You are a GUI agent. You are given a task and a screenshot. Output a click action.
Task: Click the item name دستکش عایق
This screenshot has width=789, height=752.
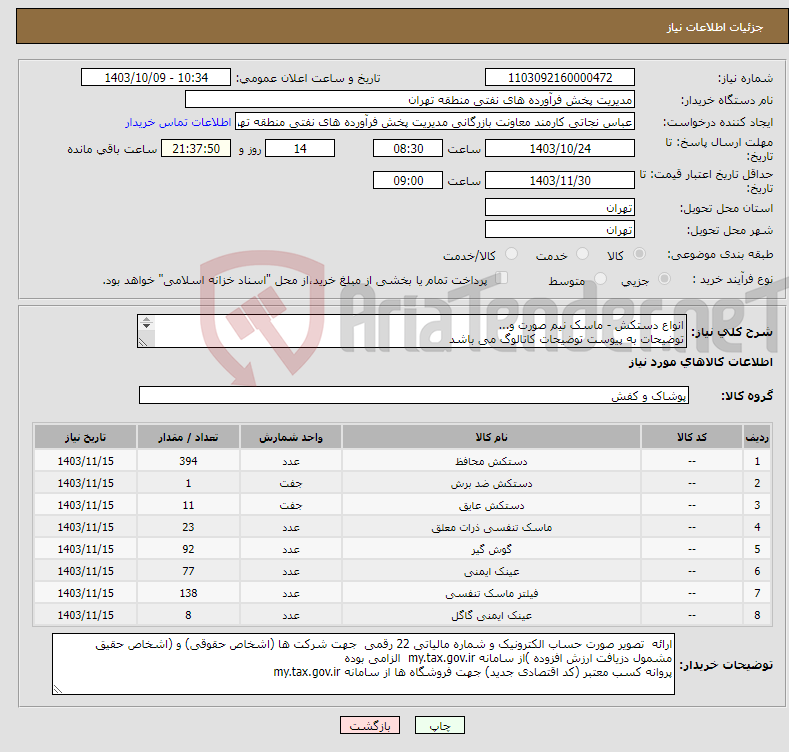[491, 505]
